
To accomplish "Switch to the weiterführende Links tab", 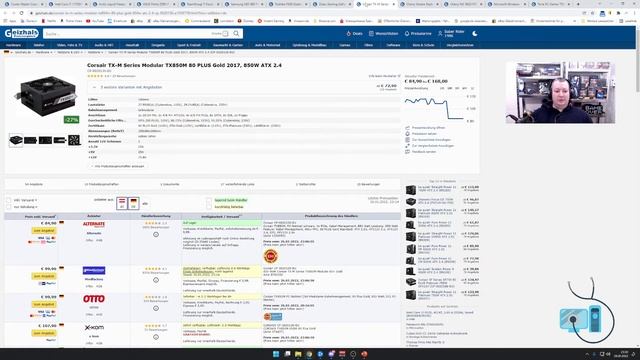I will click(x=237, y=184).
